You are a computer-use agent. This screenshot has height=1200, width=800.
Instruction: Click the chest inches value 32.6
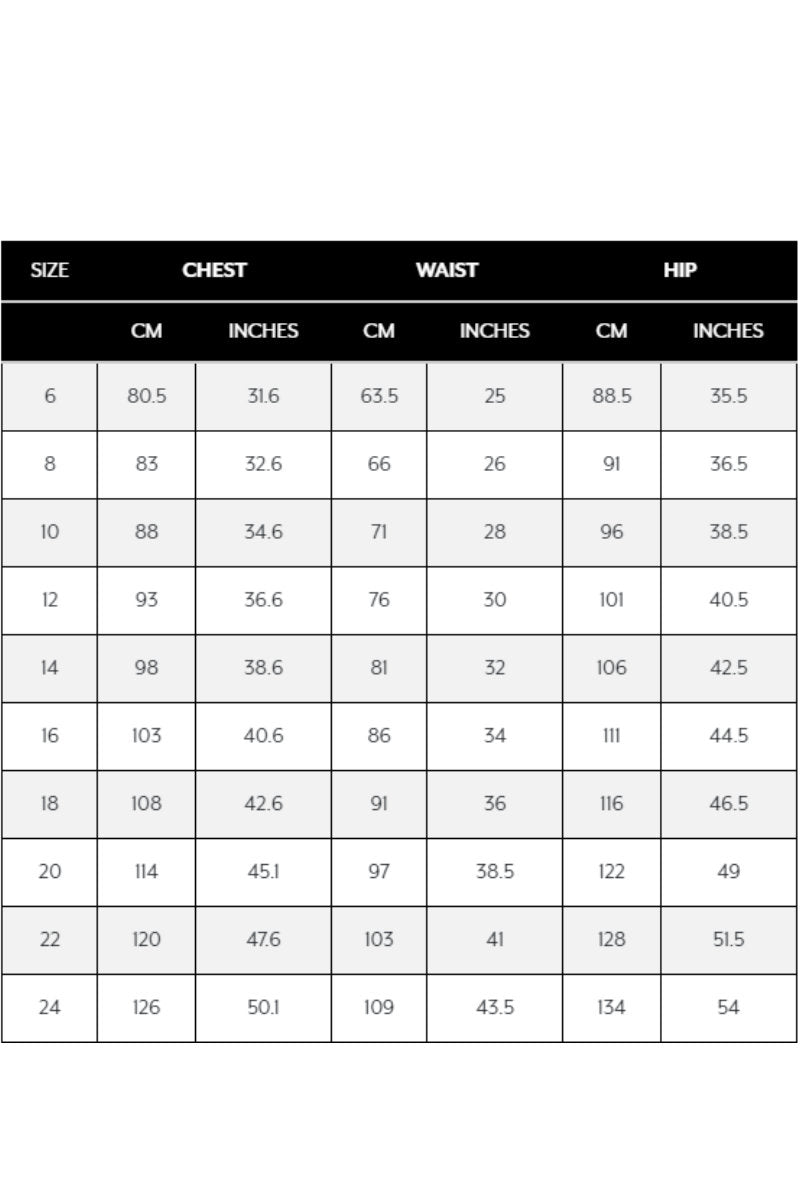point(263,464)
